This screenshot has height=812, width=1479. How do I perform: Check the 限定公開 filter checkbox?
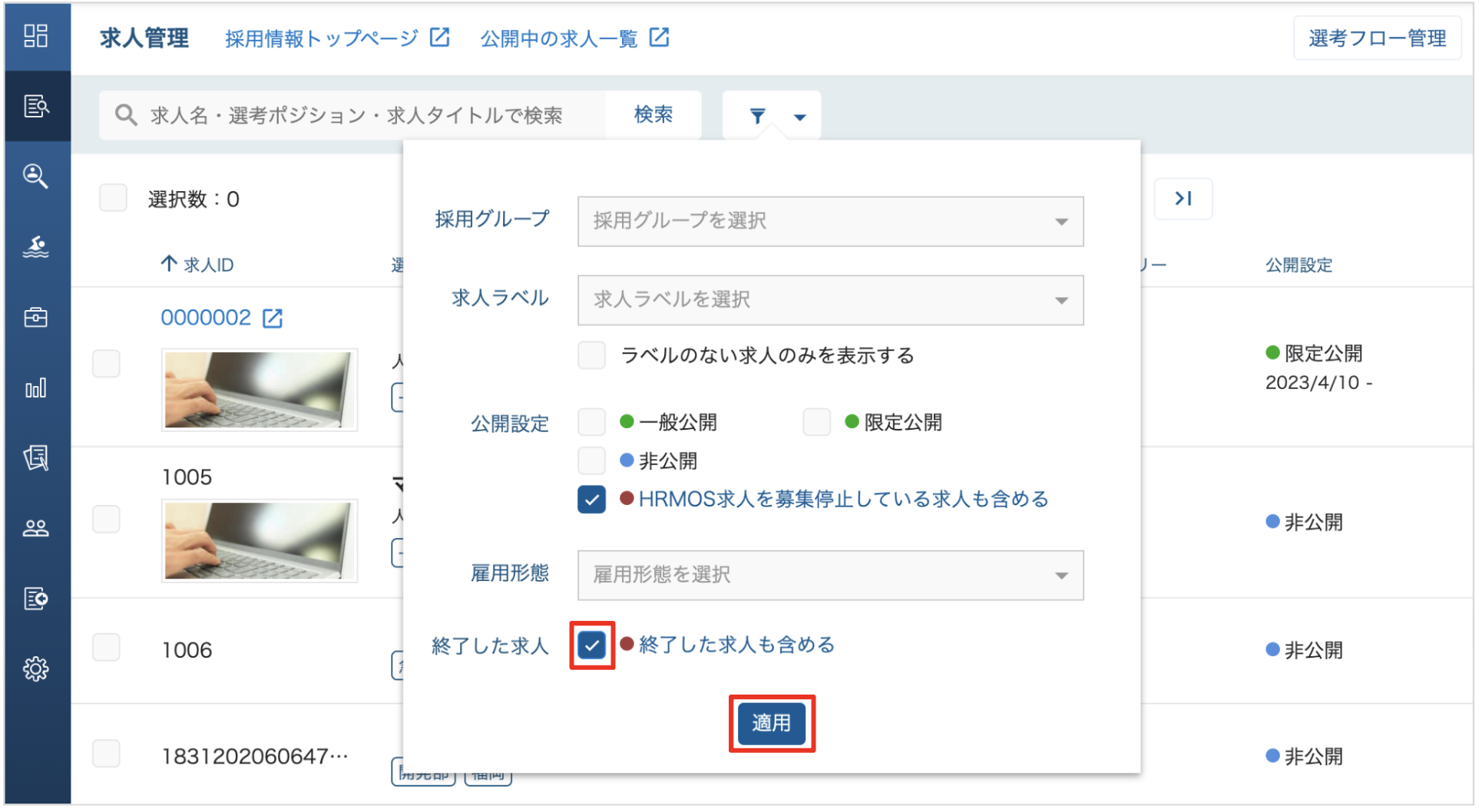coord(817,423)
